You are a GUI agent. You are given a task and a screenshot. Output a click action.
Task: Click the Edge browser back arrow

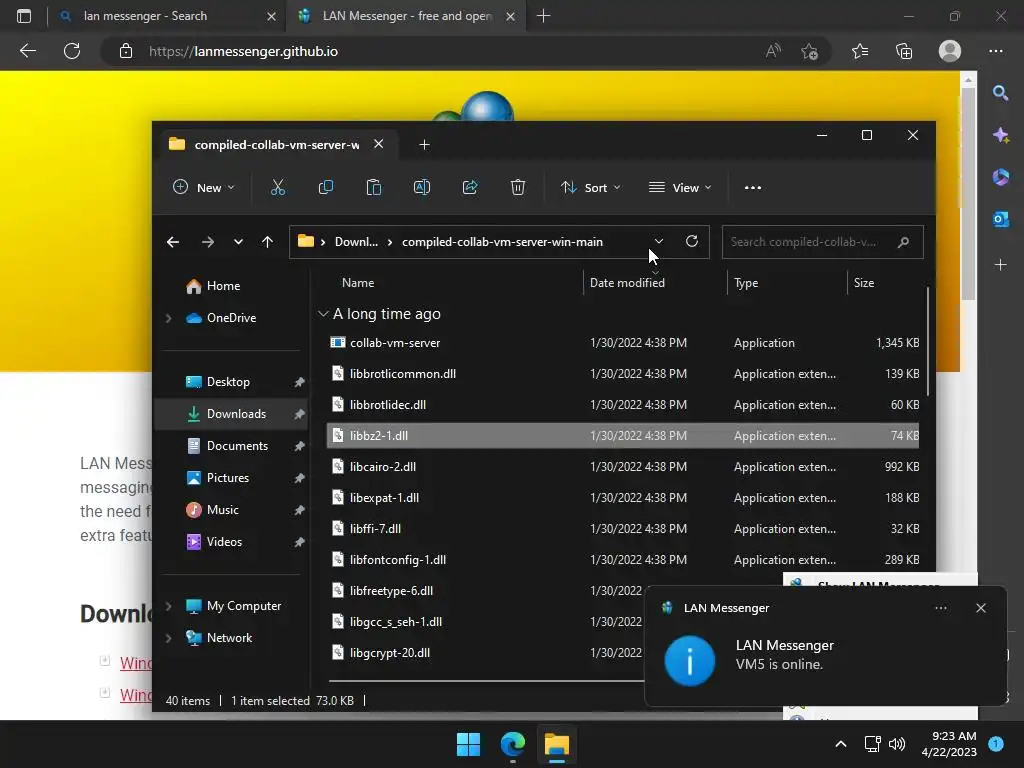[27, 51]
